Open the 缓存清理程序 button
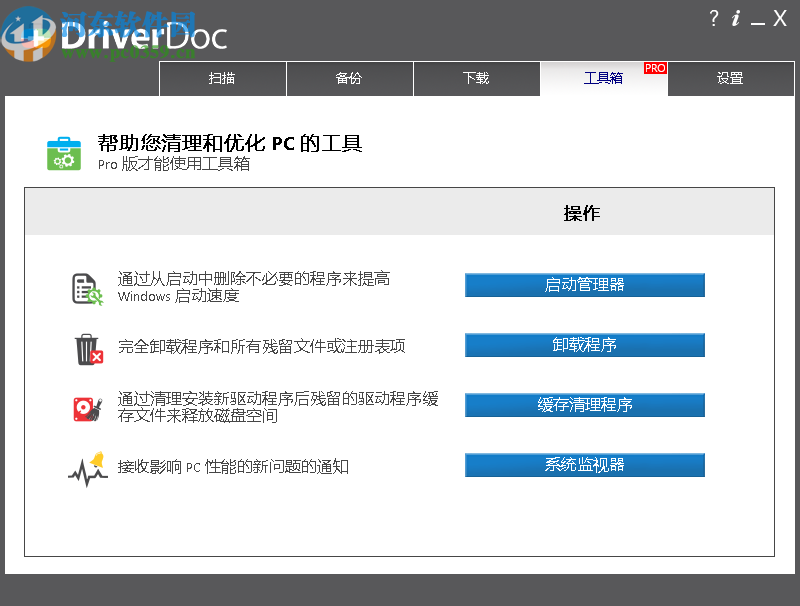This screenshot has height=606, width=800. click(x=584, y=405)
